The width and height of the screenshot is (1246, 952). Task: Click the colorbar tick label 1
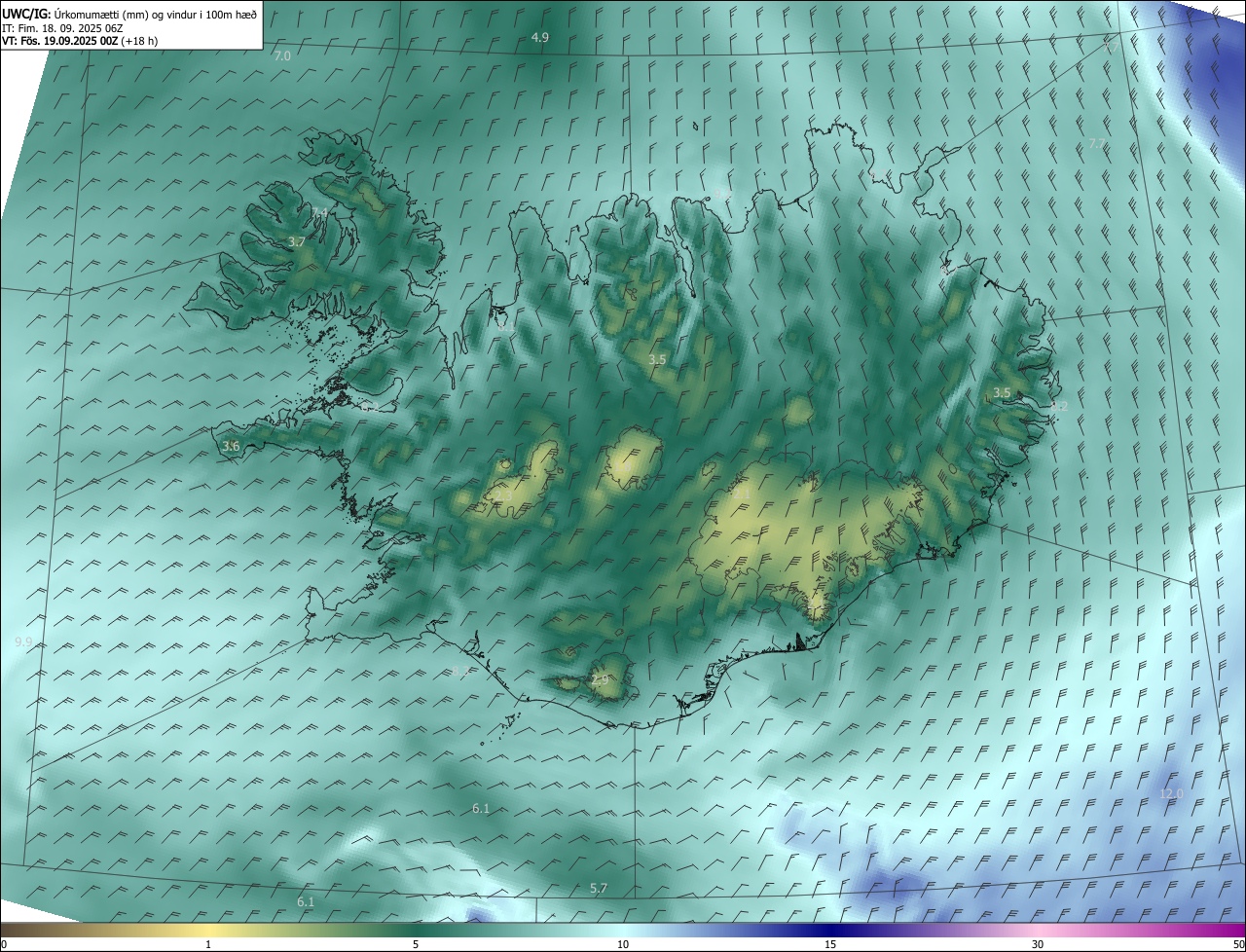pos(208,944)
